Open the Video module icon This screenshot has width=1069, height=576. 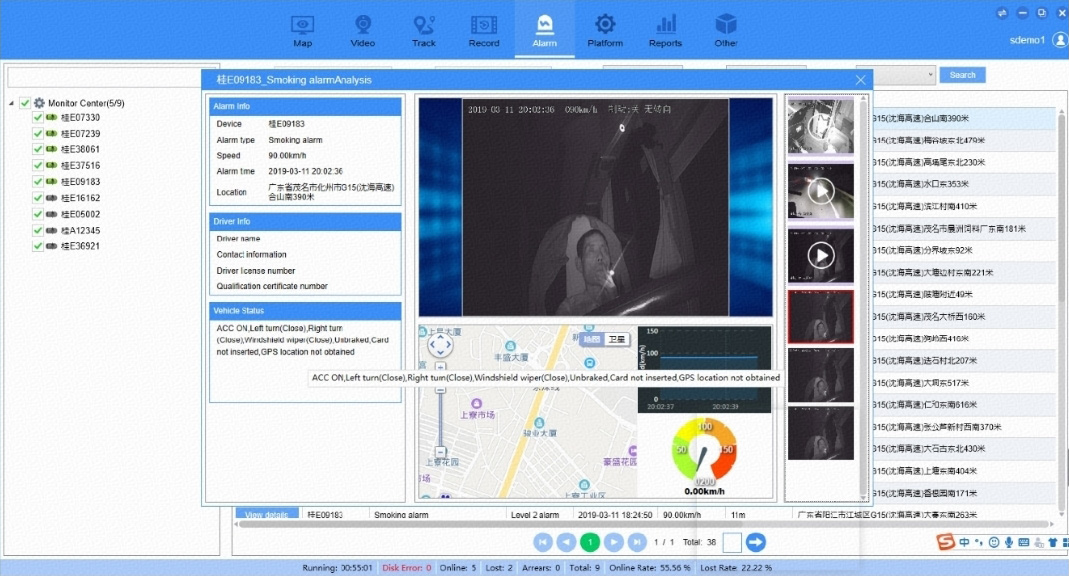pos(363,25)
